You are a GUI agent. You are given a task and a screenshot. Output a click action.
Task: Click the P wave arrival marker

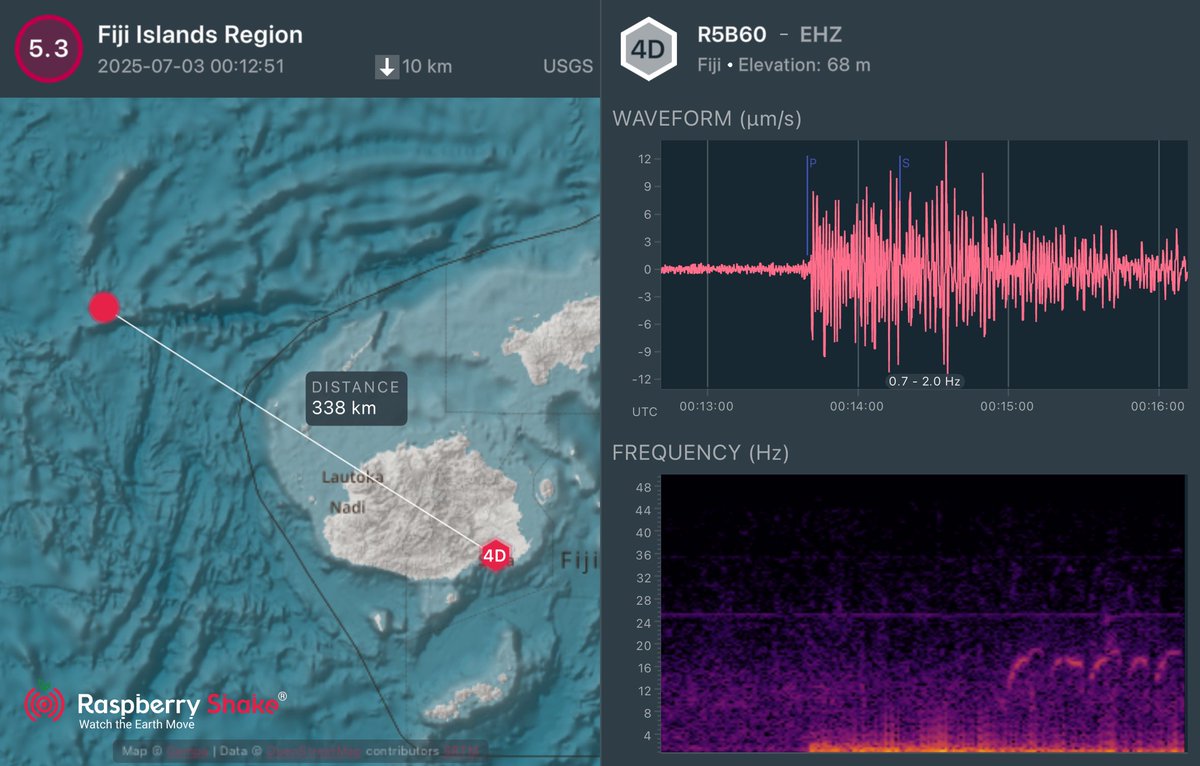pos(808,205)
